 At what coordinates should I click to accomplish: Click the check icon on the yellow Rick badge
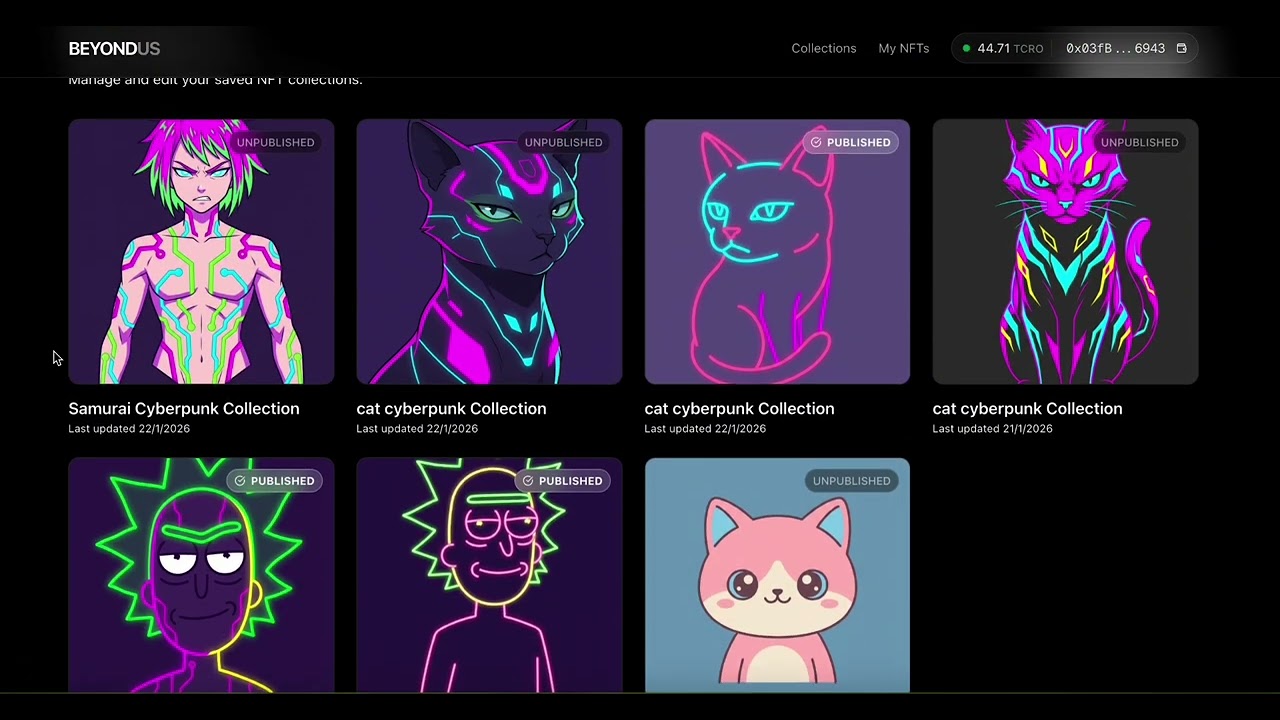point(528,481)
